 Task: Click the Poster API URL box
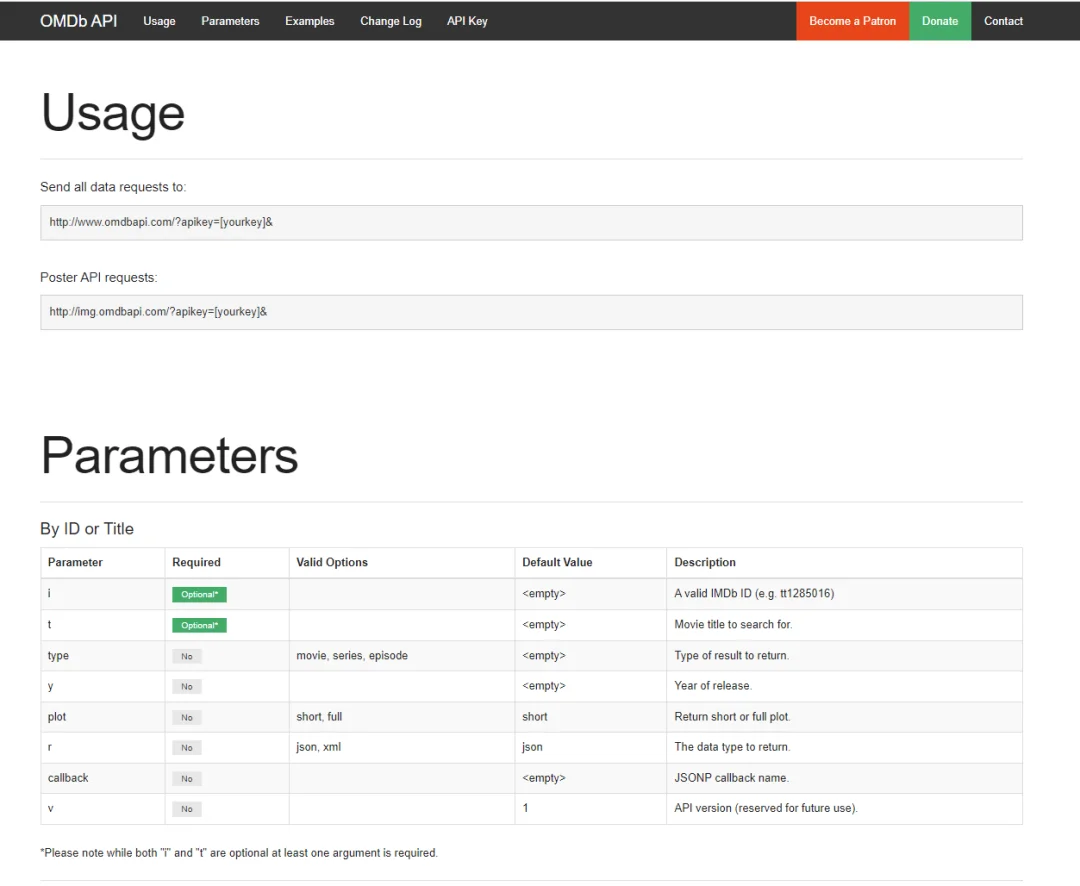pos(531,312)
